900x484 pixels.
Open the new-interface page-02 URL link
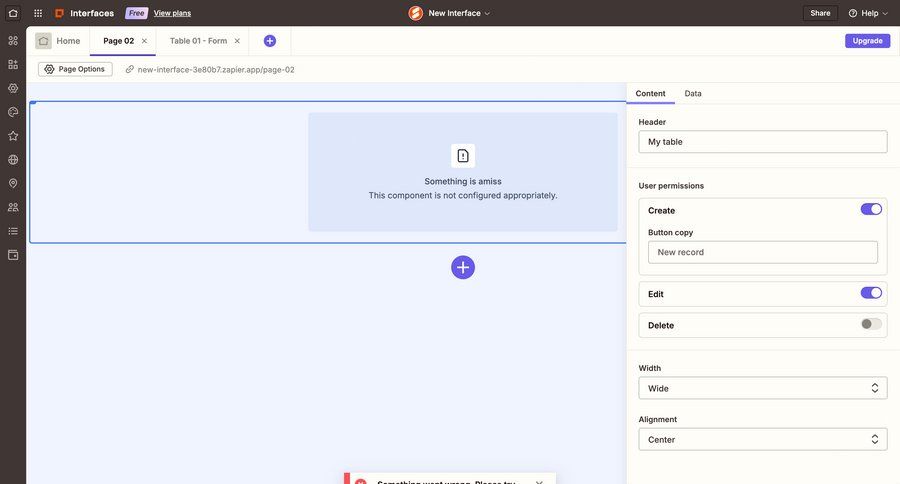click(216, 69)
